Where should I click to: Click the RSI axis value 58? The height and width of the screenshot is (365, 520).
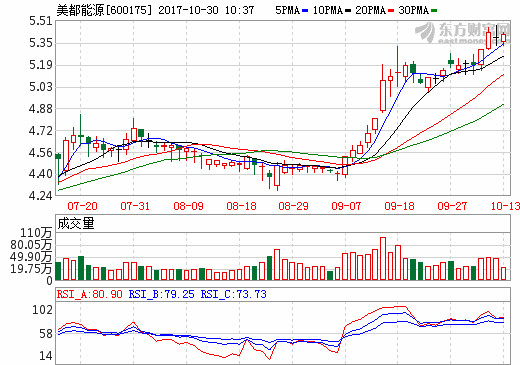[x=46, y=334]
